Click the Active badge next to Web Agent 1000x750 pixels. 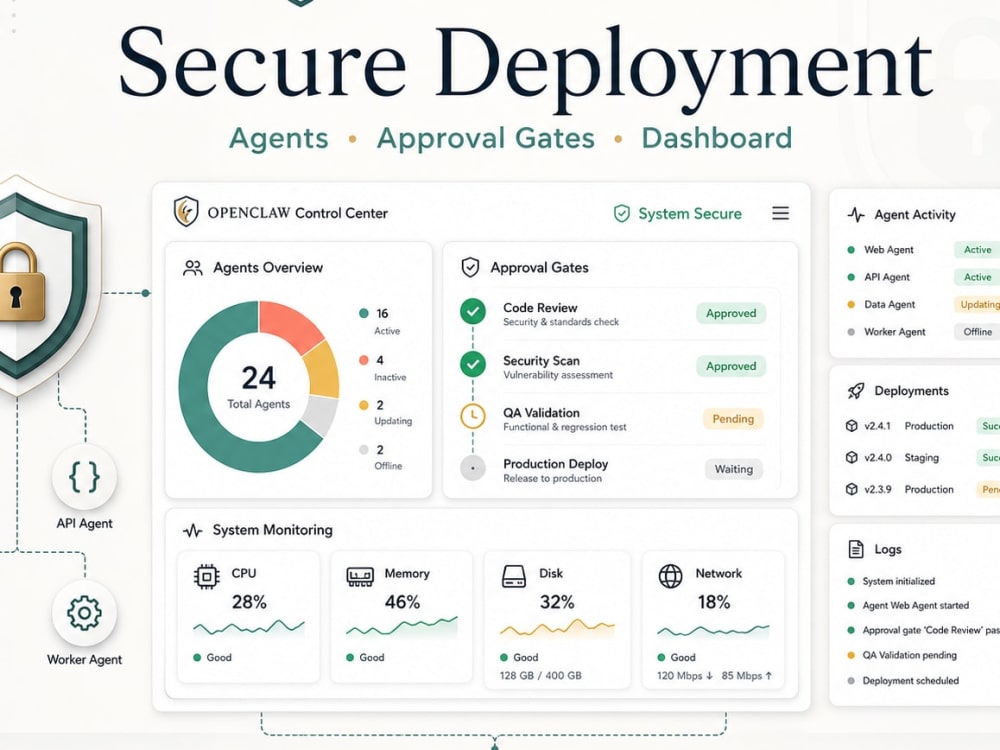(x=977, y=250)
